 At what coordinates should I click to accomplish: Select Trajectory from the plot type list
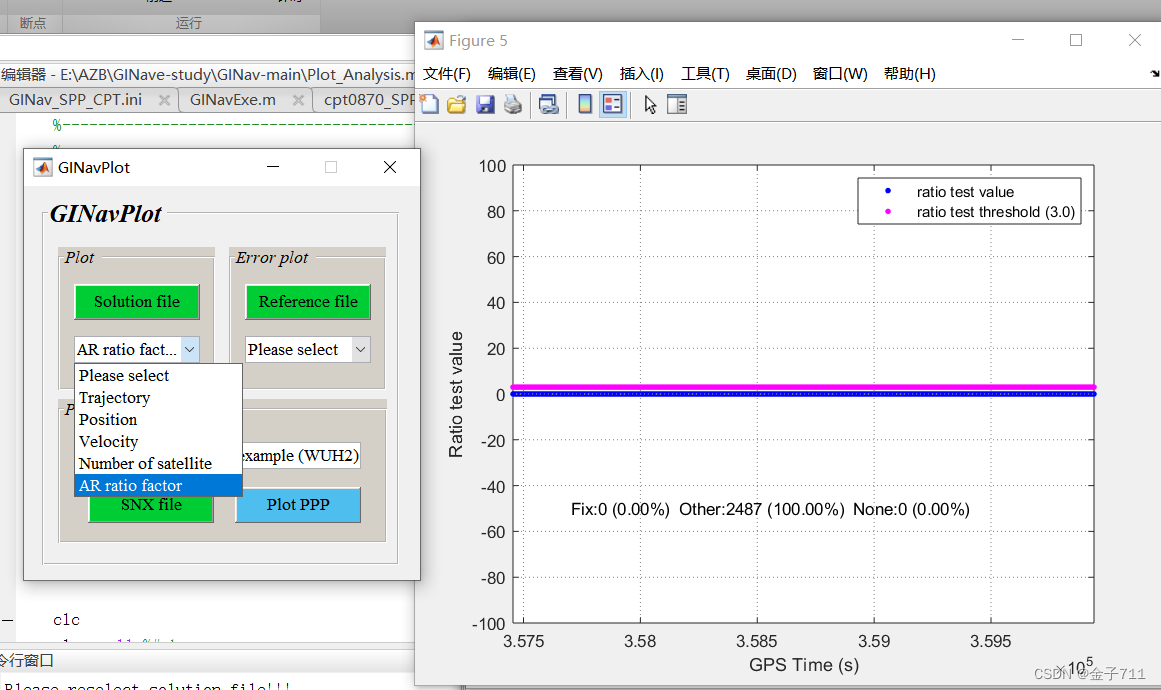(x=114, y=397)
